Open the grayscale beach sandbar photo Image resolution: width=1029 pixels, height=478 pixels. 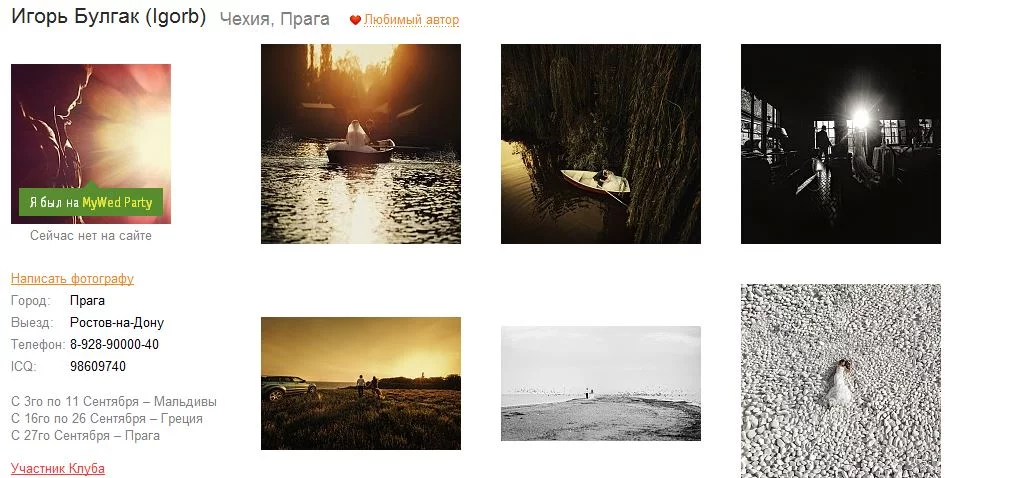pyautogui.click(x=600, y=383)
